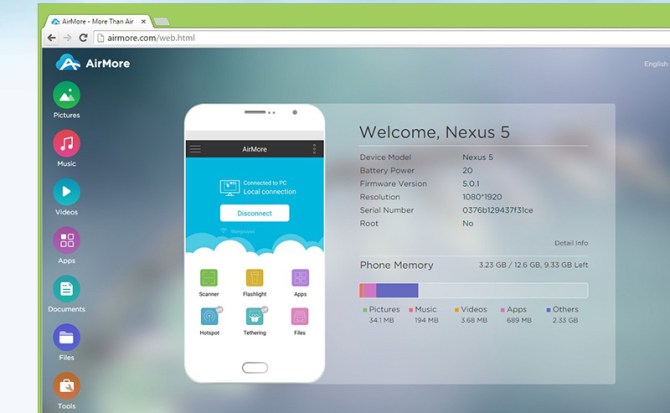This screenshot has height=413, width=670.
Task: Open the Music section in sidebar
Action: (x=67, y=148)
